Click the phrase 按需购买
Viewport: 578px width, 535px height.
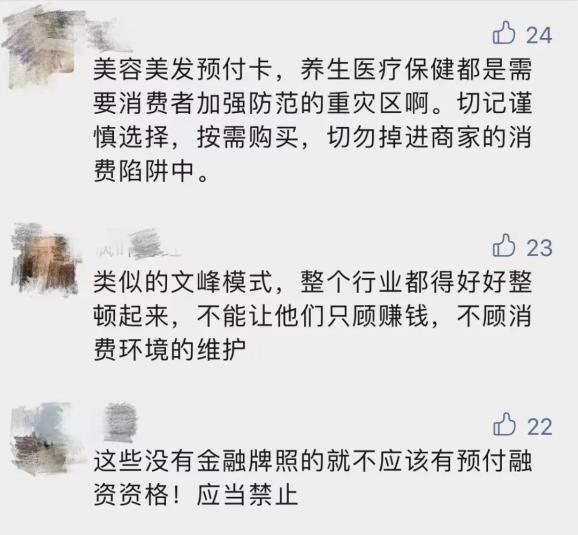tap(247, 138)
